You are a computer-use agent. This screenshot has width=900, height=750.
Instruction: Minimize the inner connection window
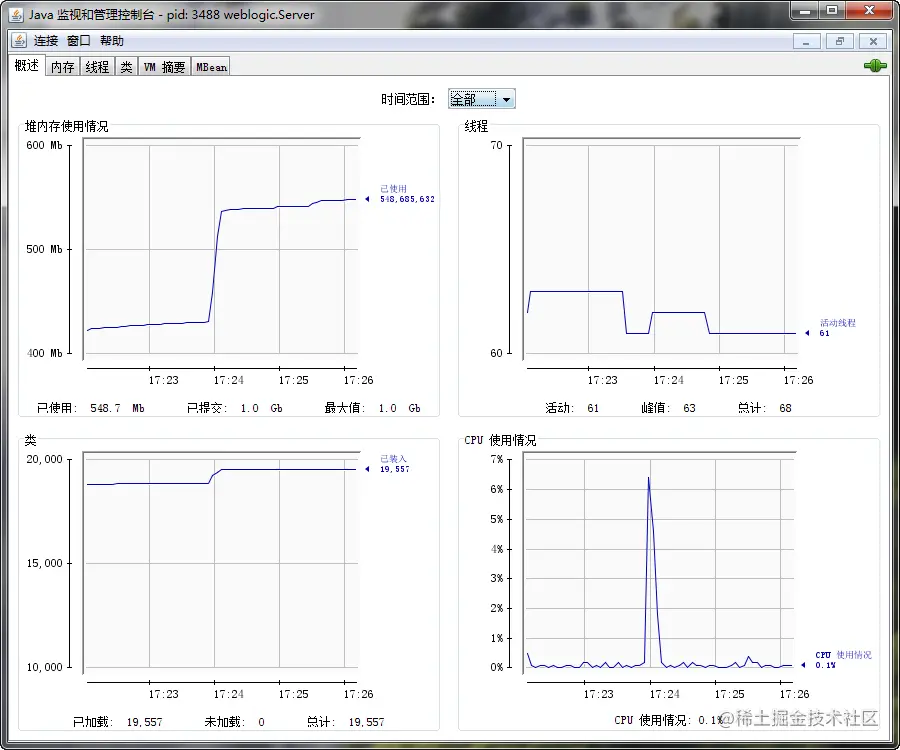click(806, 41)
